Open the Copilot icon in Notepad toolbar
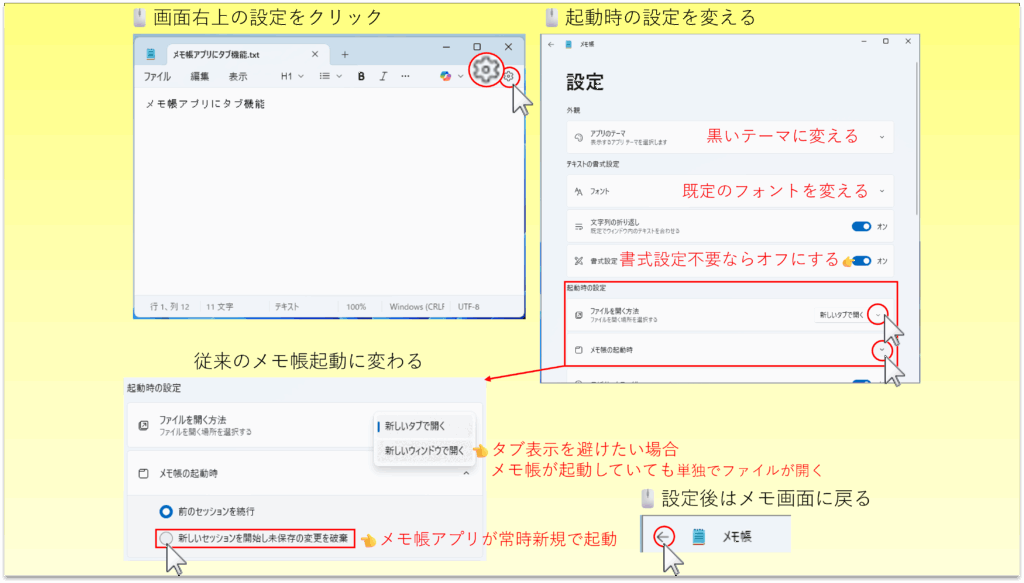The height and width of the screenshot is (583, 1024). click(x=446, y=76)
